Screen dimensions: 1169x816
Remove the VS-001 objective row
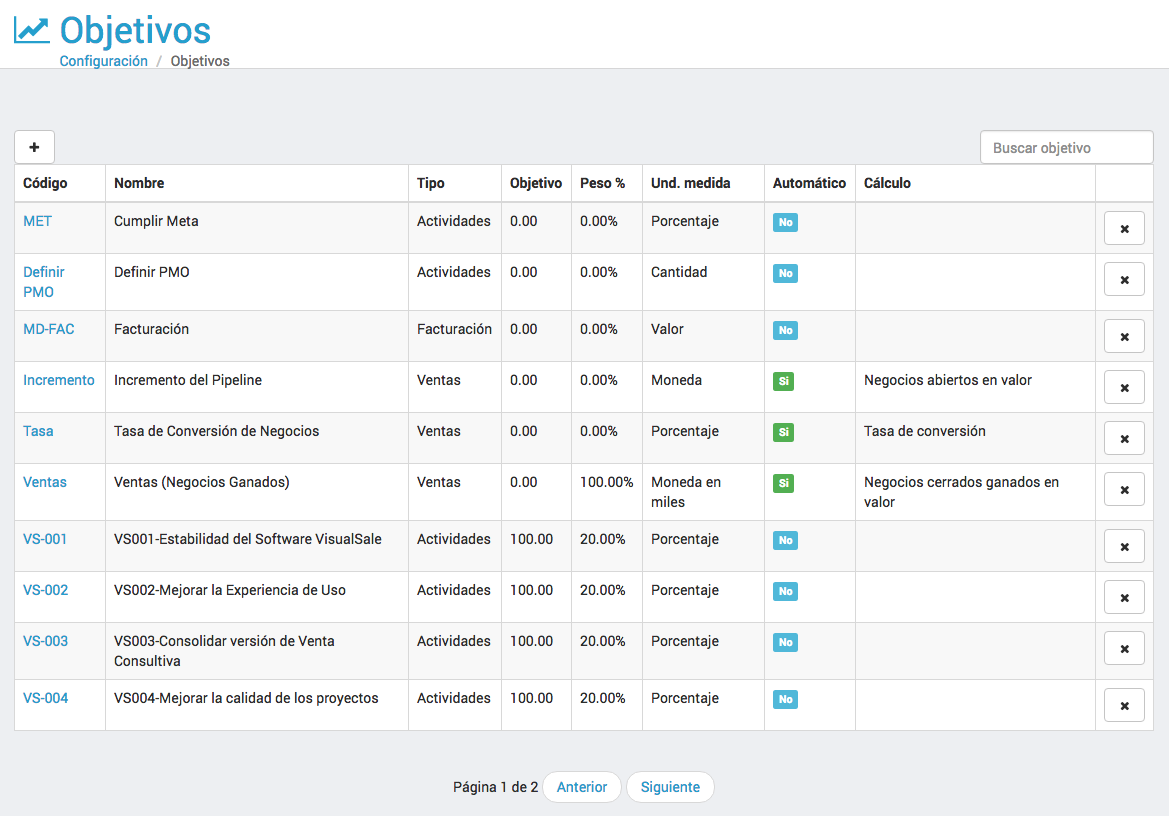tap(1124, 547)
